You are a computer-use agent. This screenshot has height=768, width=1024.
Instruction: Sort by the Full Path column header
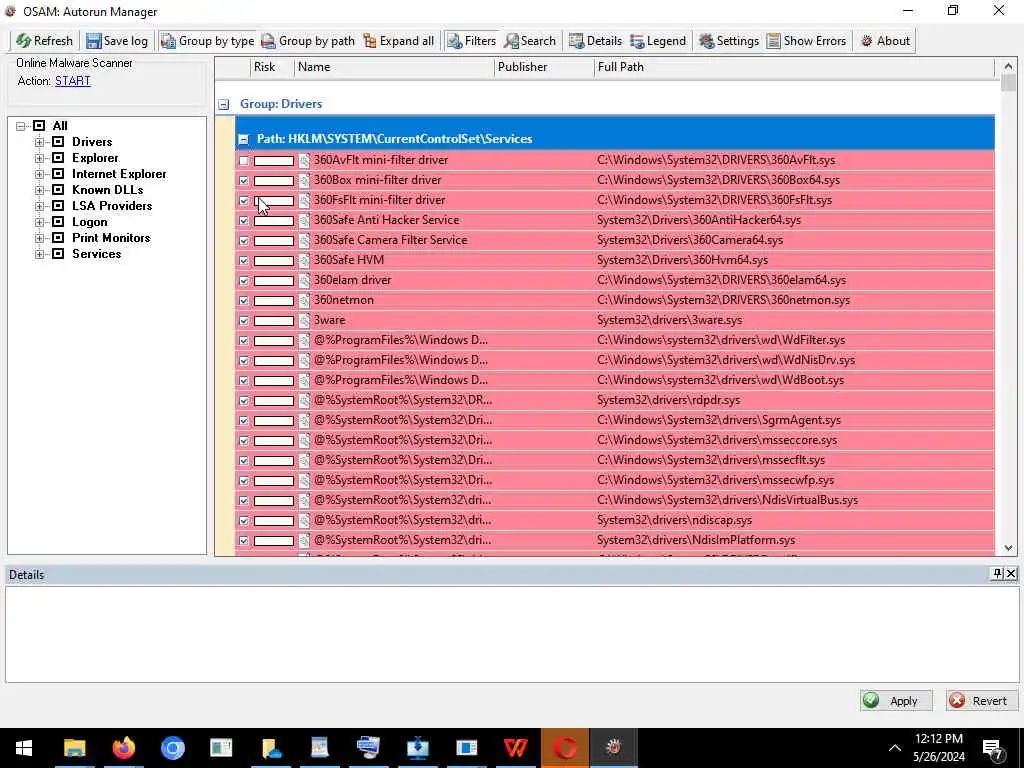(x=794, y=67)
